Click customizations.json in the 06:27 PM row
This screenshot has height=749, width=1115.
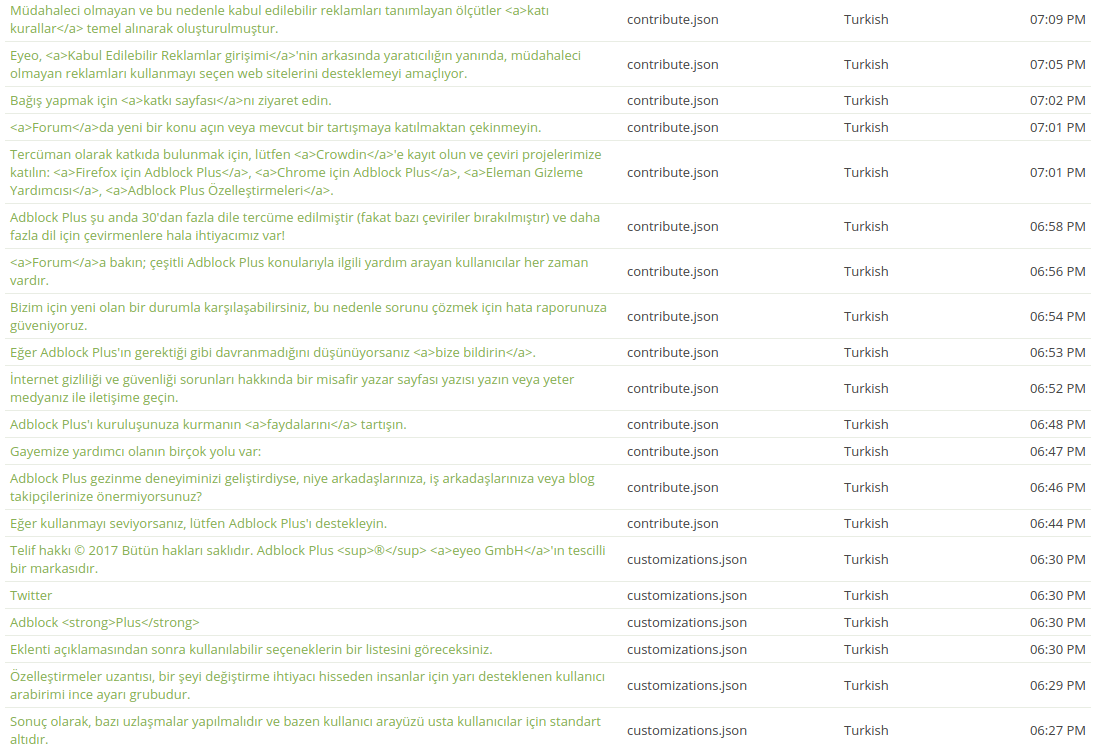(x=687, y=730)
